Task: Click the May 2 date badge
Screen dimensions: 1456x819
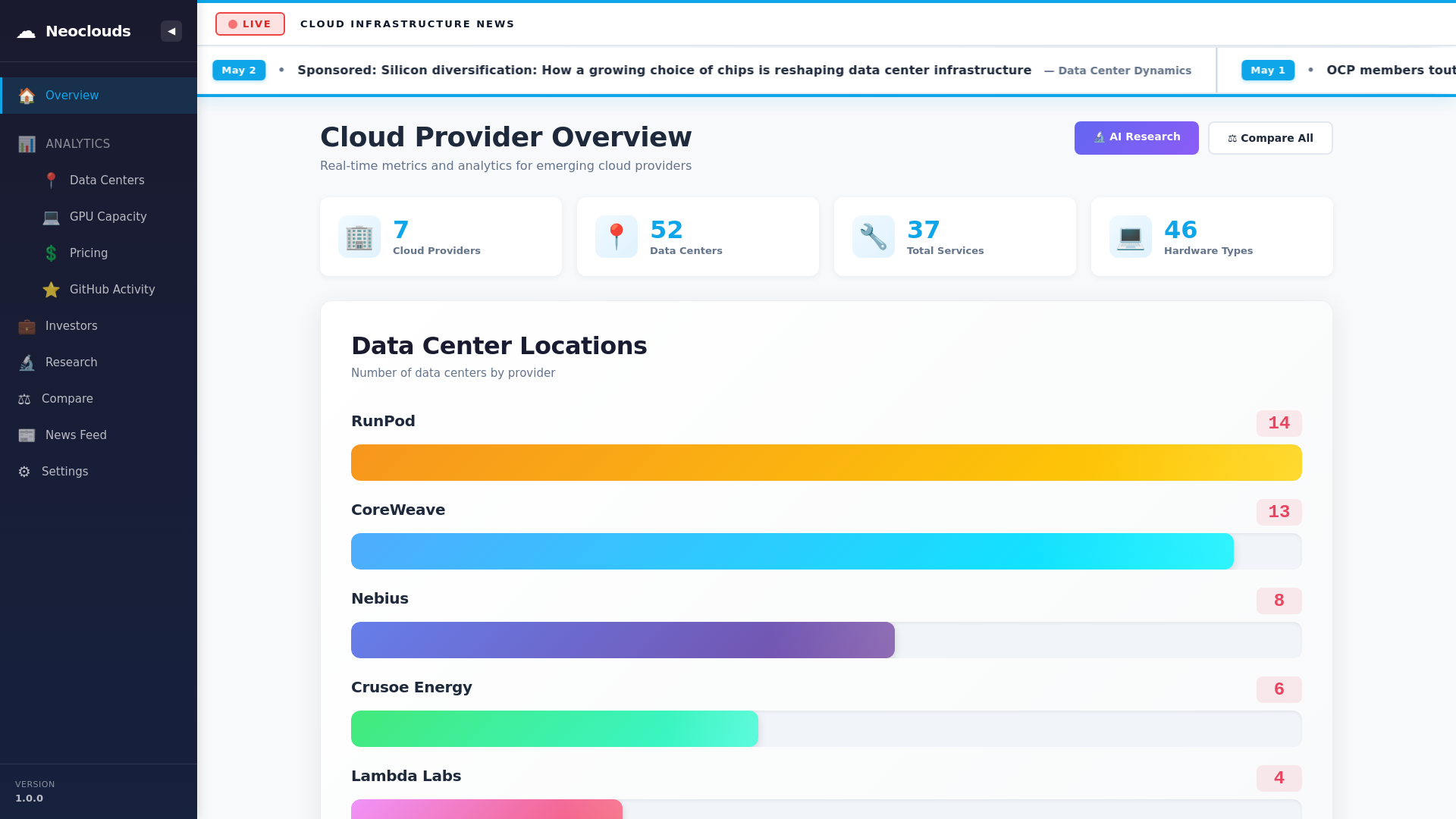Action: point(239,71)
